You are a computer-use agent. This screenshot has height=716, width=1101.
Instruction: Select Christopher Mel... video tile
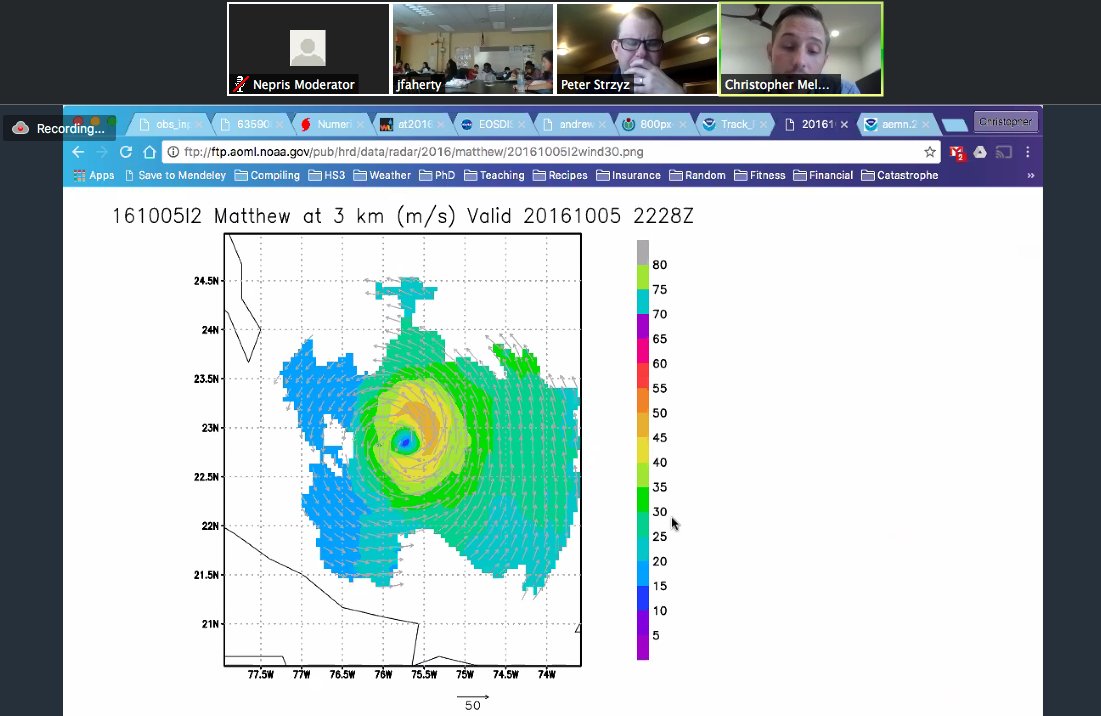click(801, 48)
